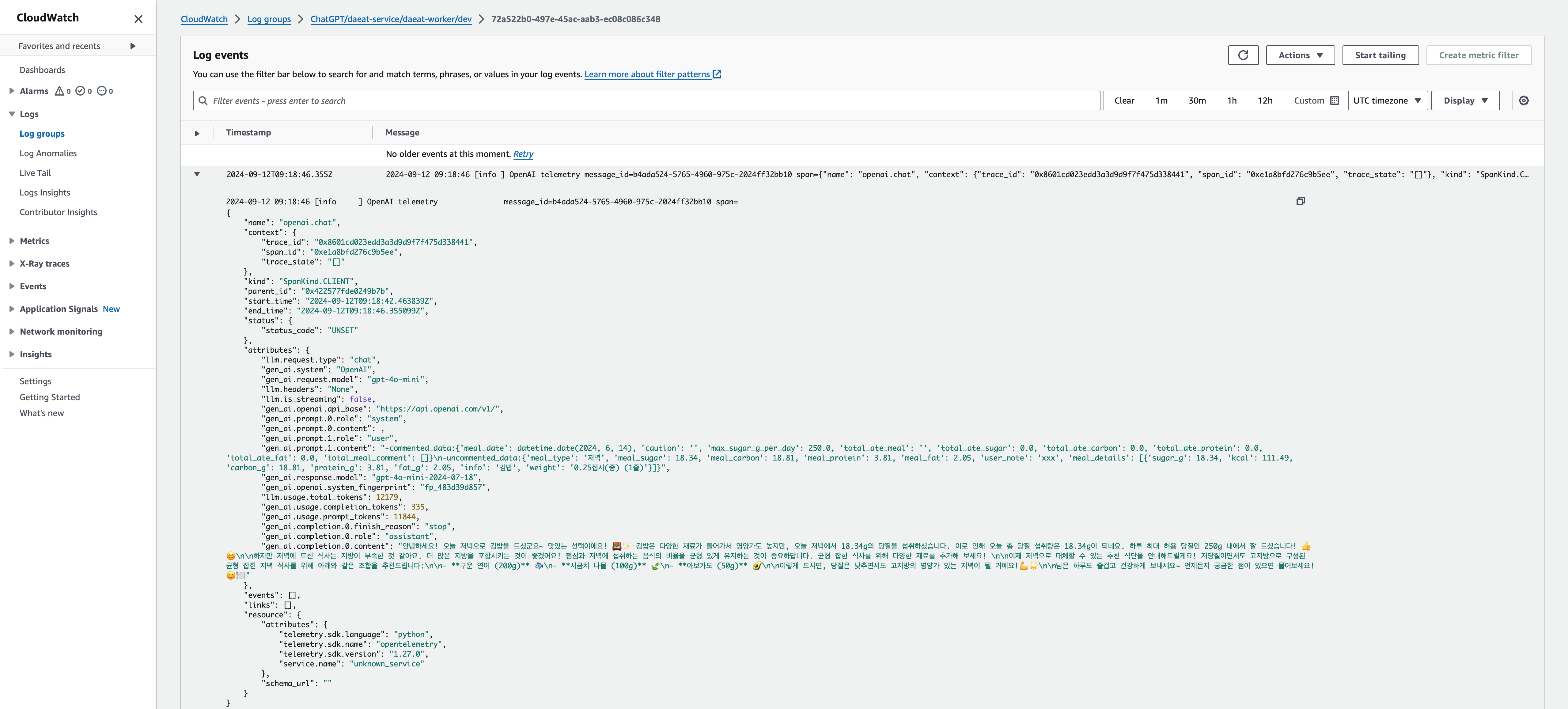Image resolution: width=1568 pixels, height=709 pixels.
Task: Click the log stream ID breadcrumb text
Action: click(575, 20)
